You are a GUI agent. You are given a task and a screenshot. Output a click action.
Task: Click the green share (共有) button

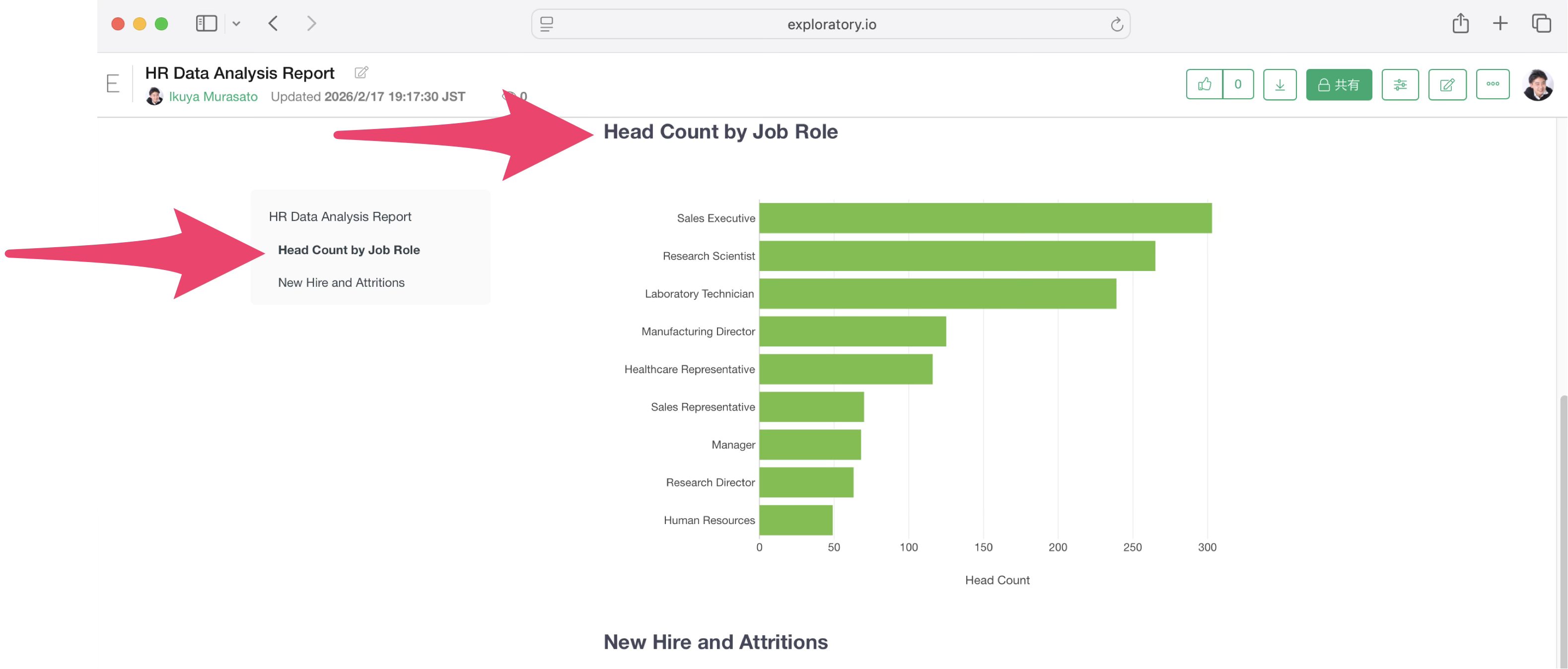(1339, 84)
